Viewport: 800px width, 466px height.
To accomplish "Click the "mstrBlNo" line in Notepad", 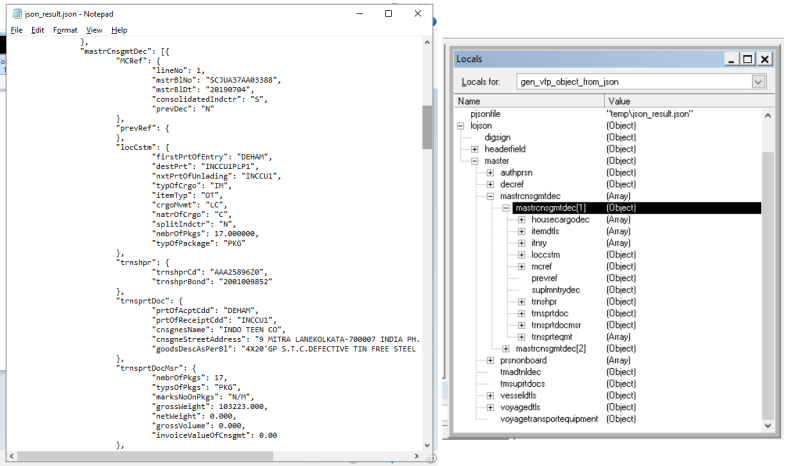I will pos(216,80).
